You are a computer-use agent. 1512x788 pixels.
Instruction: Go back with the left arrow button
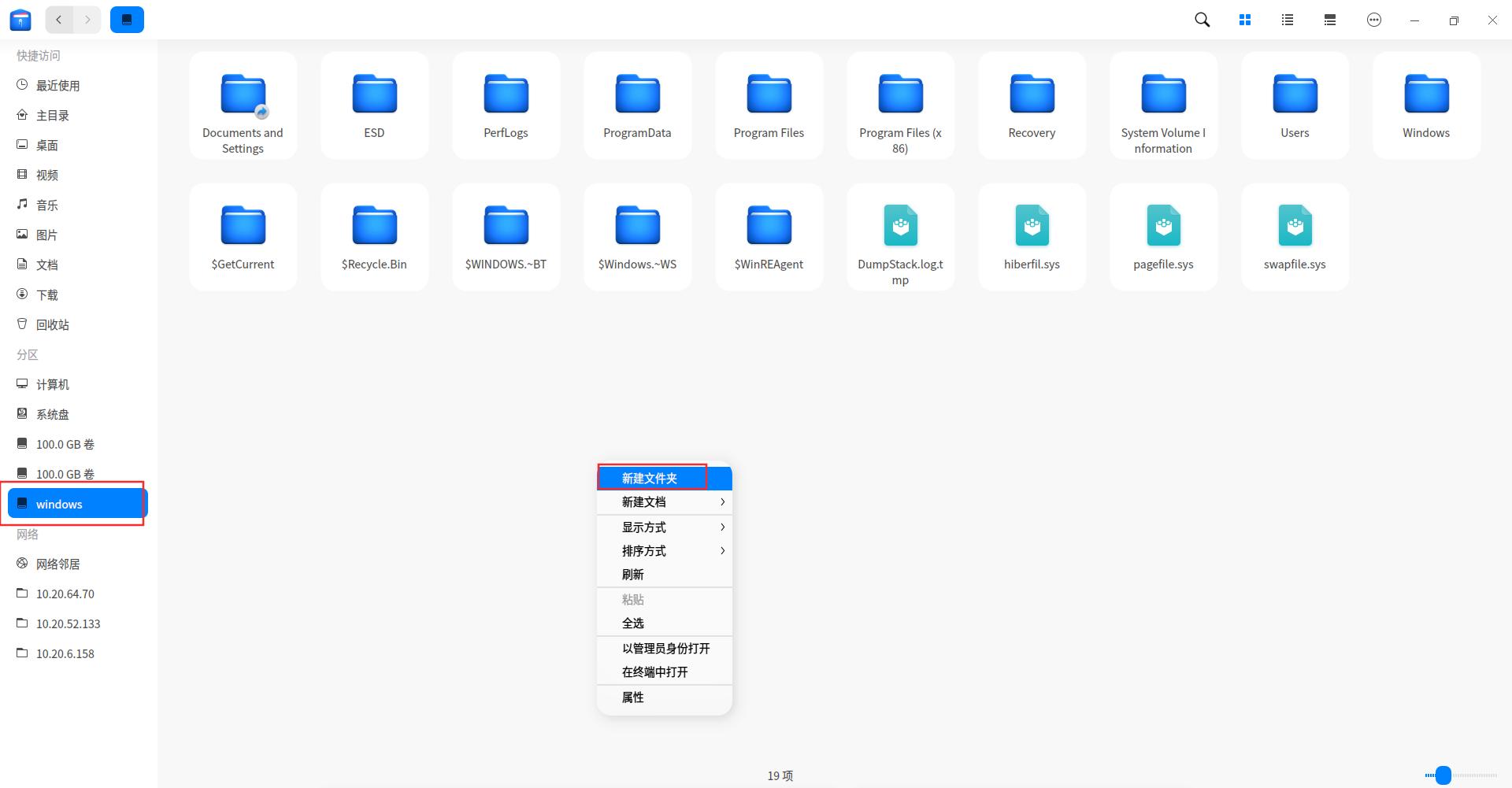pyautogui.click(x=59, y=20)
